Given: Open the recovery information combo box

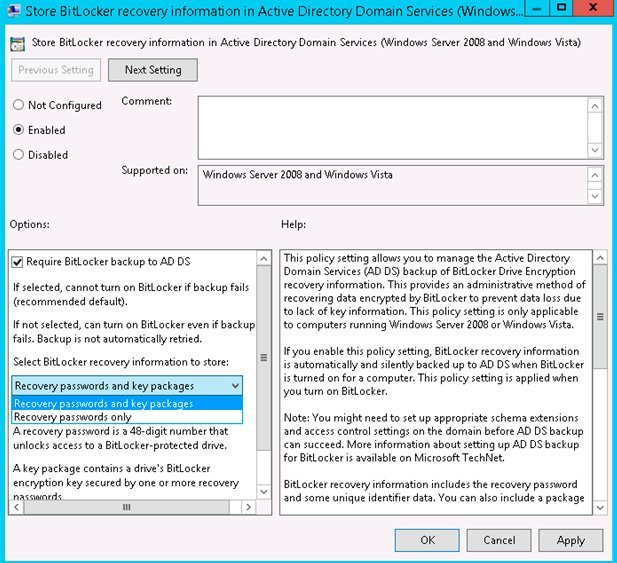Looking at the screenshot, I should coord(127,386).
